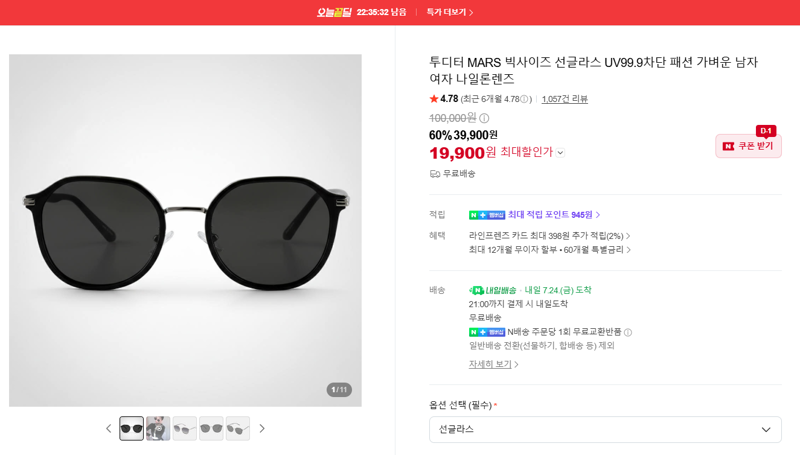Click 특가 더보기 in the red banner
This screenshot has height=455, width=800.
click(x=450, y=12)
